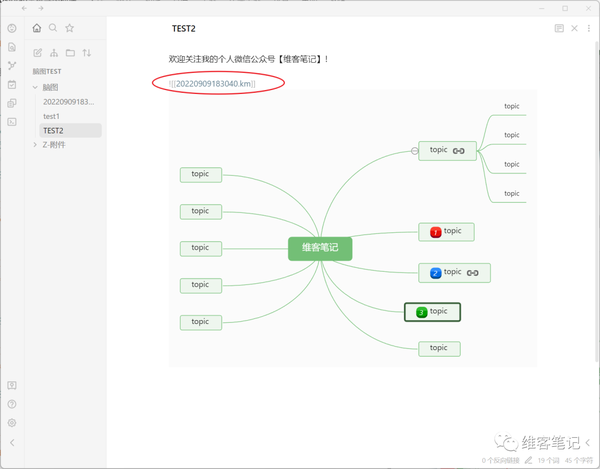Create a new note with the pencil icon
Screen dimensions: 600x469
click(x=38, y=52)
